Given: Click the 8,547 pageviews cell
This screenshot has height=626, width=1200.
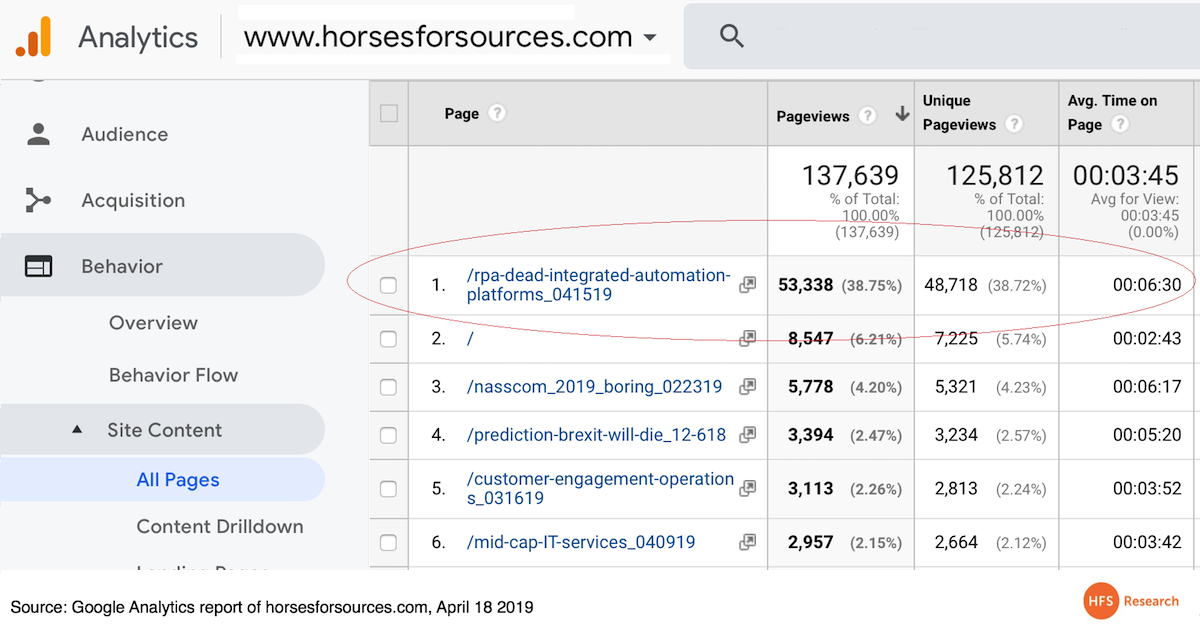Looking at the screenshot, I should point(811,339).
